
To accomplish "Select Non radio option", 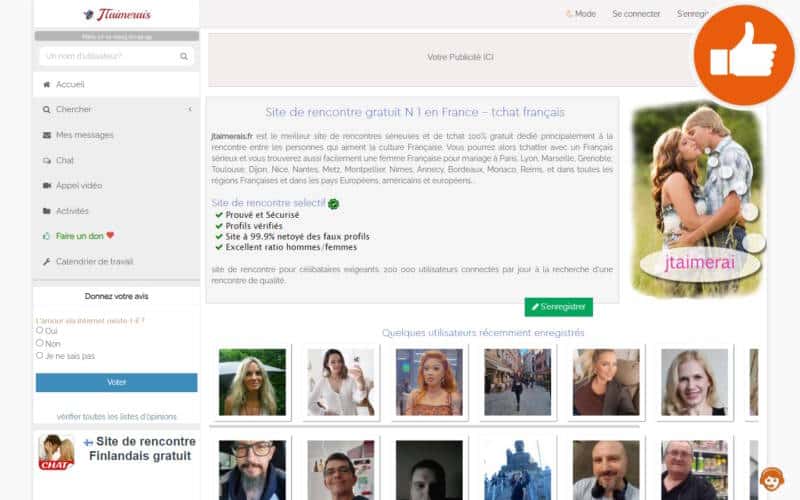I will [x=39, y=343].
